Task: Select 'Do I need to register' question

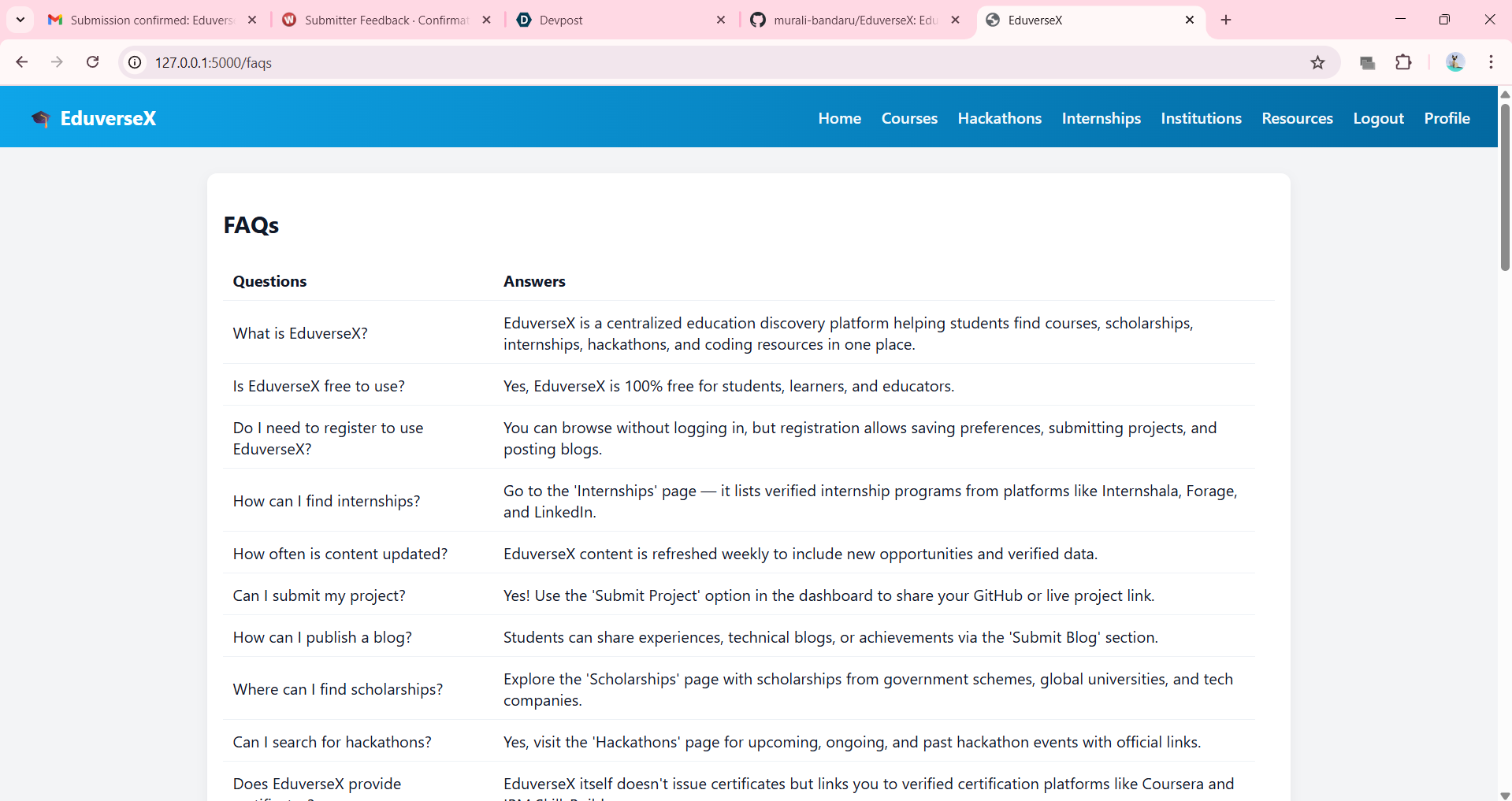Action: [x=328, y=438]
